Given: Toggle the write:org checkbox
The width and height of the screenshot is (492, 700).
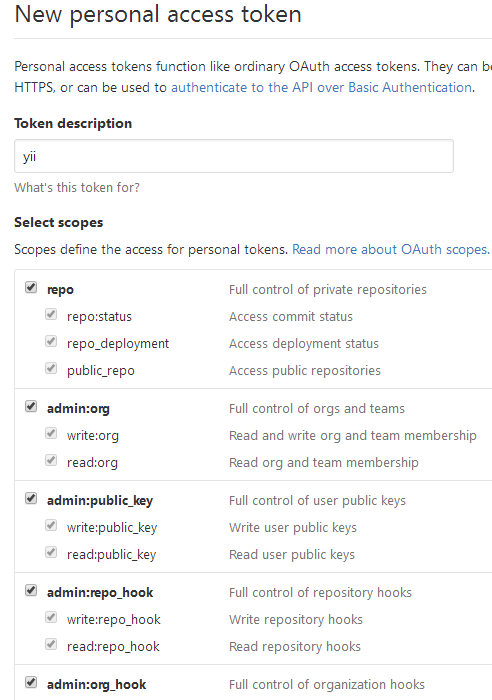Looking at the screenshot, I should (51, 433).
